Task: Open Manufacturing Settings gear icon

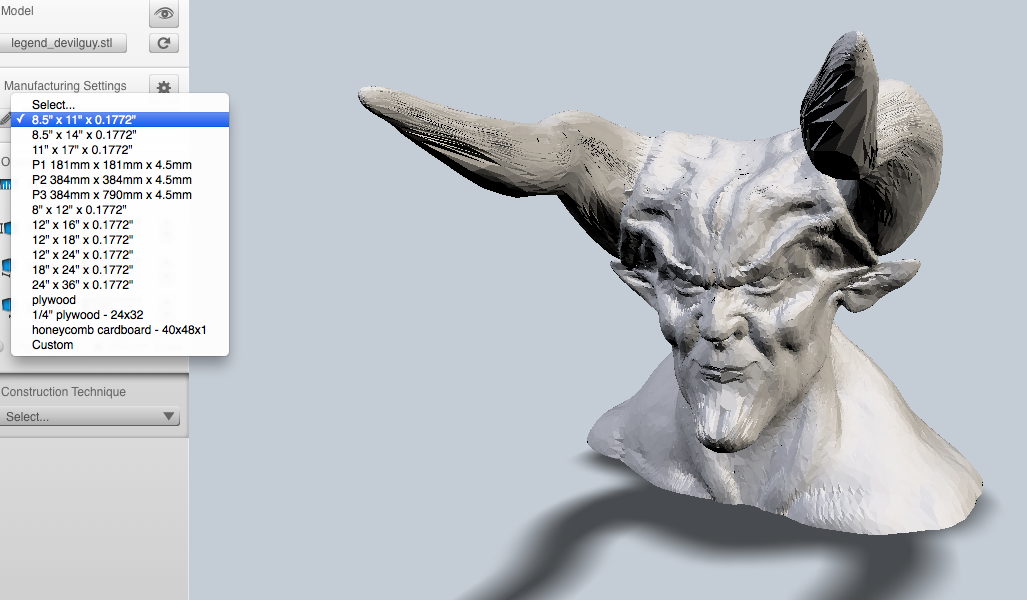Action: coord(164,87)
